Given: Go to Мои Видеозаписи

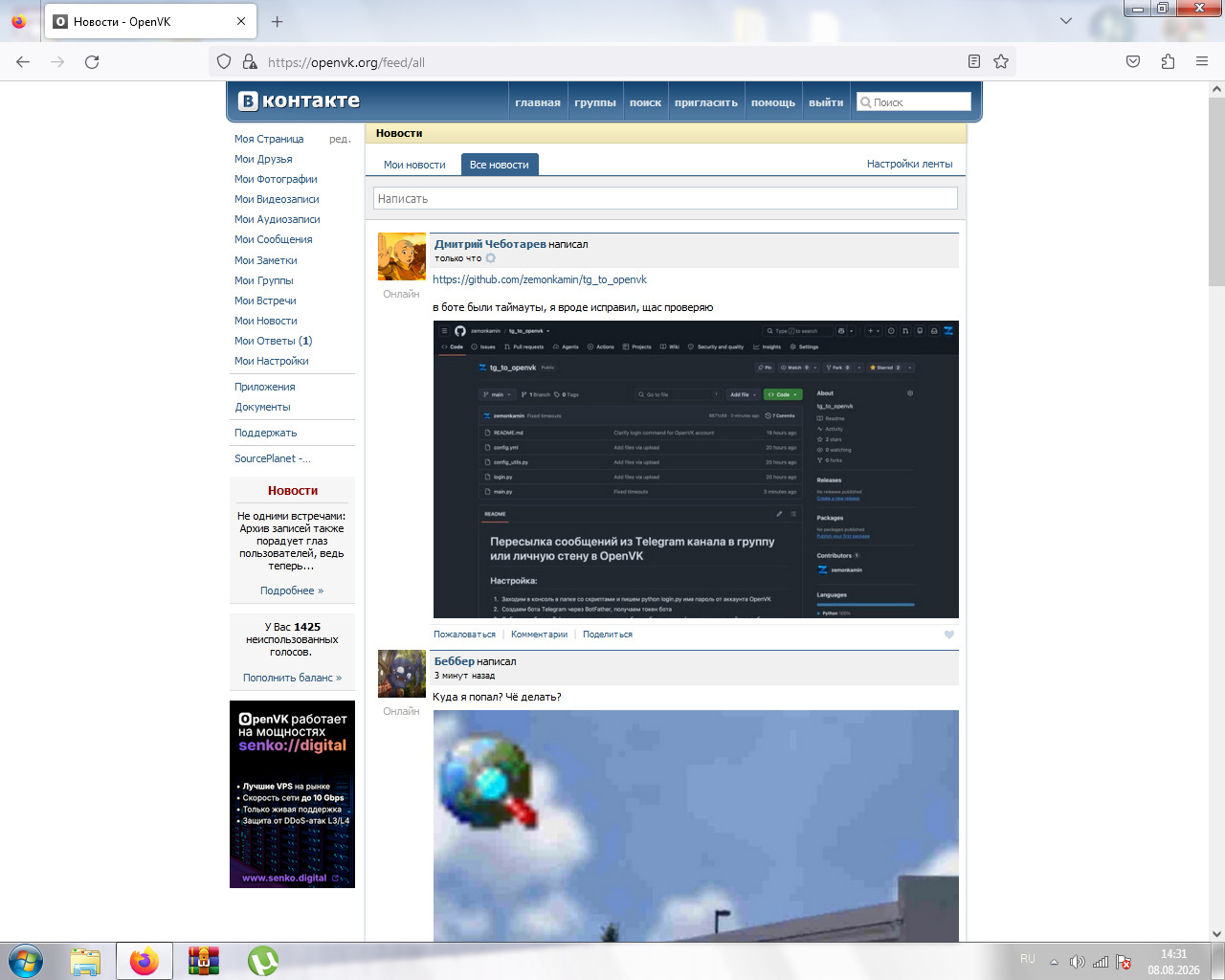Looking at the screenshot, I should click(x=277, y=199).
